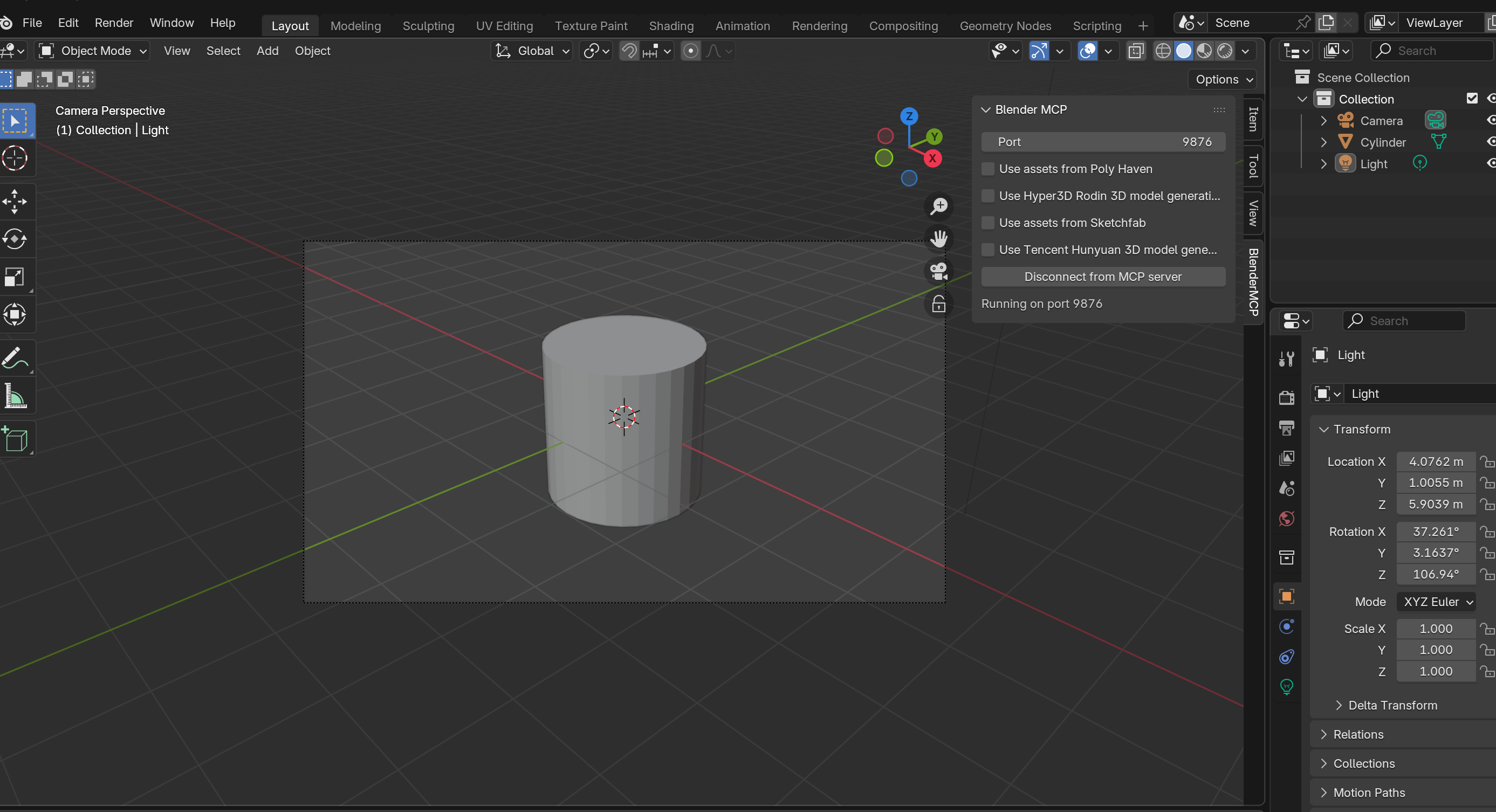Open the Options panel in the viewport

tap(1221, 79)
